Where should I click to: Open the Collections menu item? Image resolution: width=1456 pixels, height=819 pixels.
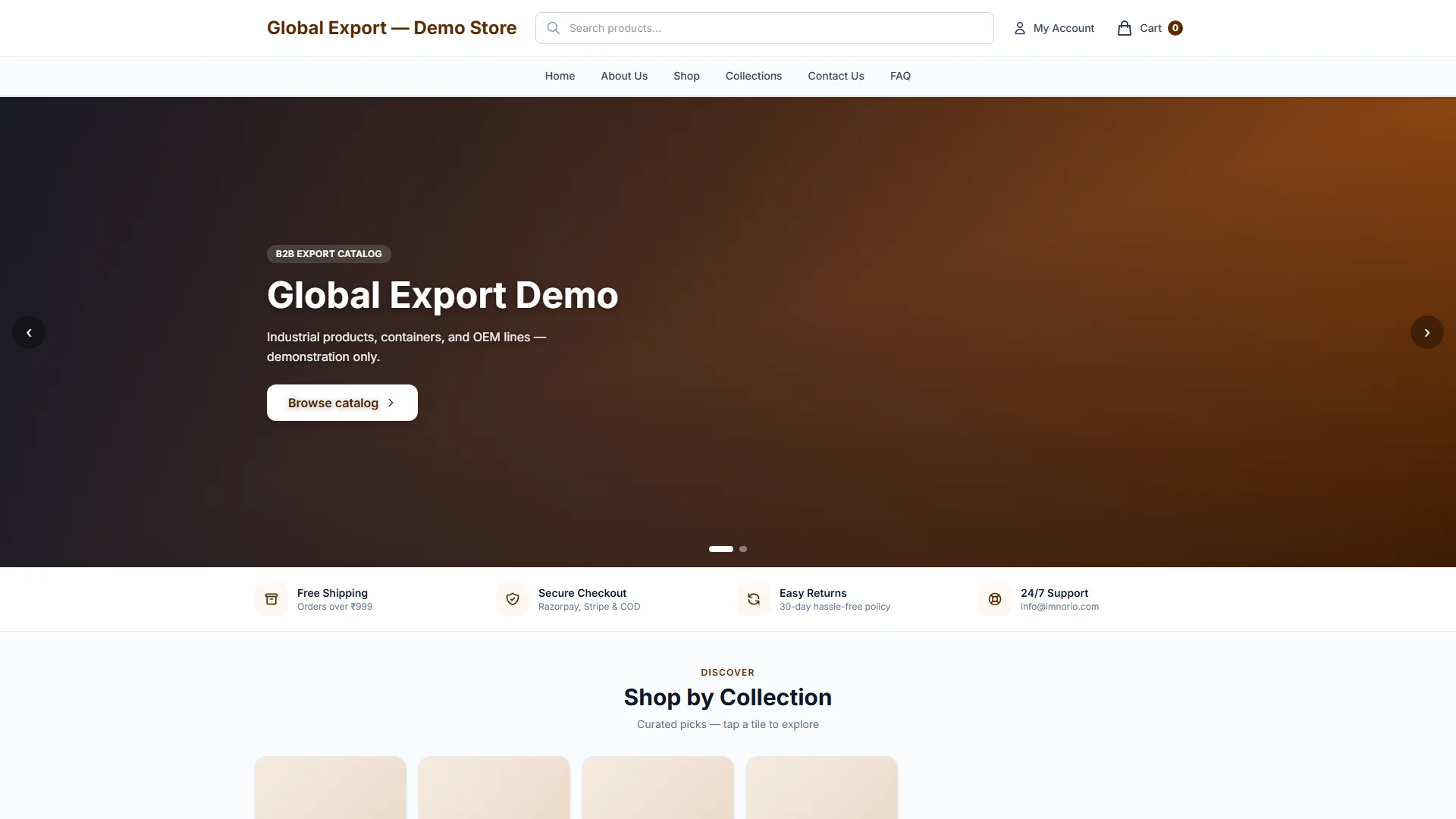(754, 76)
